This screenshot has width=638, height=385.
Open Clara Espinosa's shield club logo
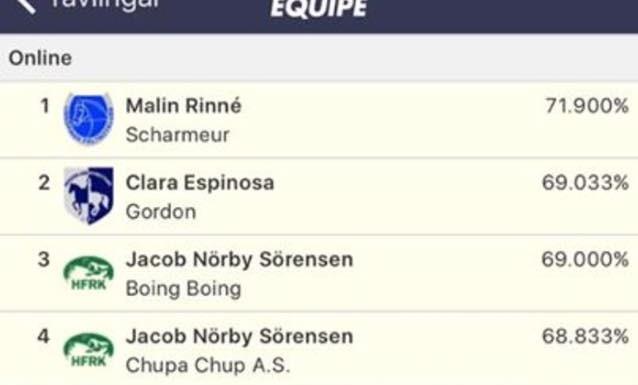[x=89, y=195]
